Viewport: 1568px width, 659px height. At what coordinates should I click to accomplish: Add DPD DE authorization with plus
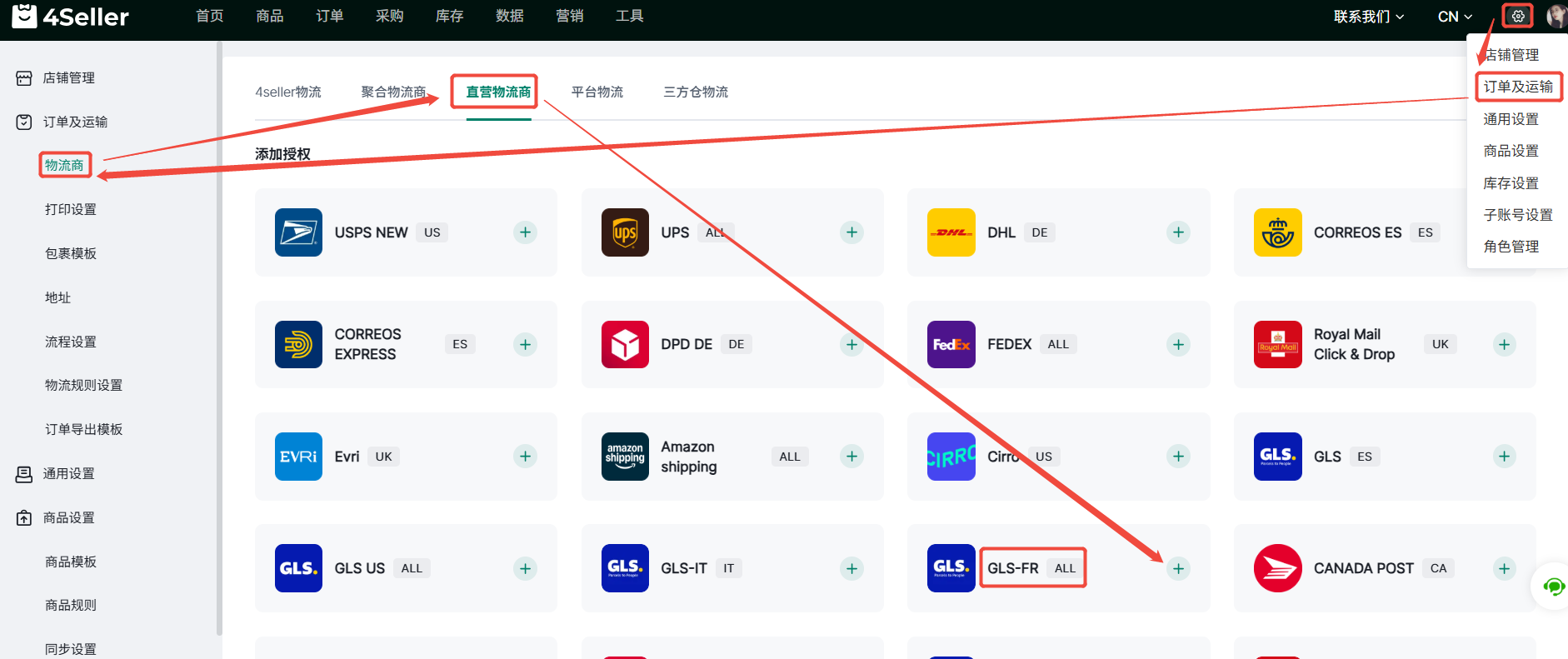[851, 344]
